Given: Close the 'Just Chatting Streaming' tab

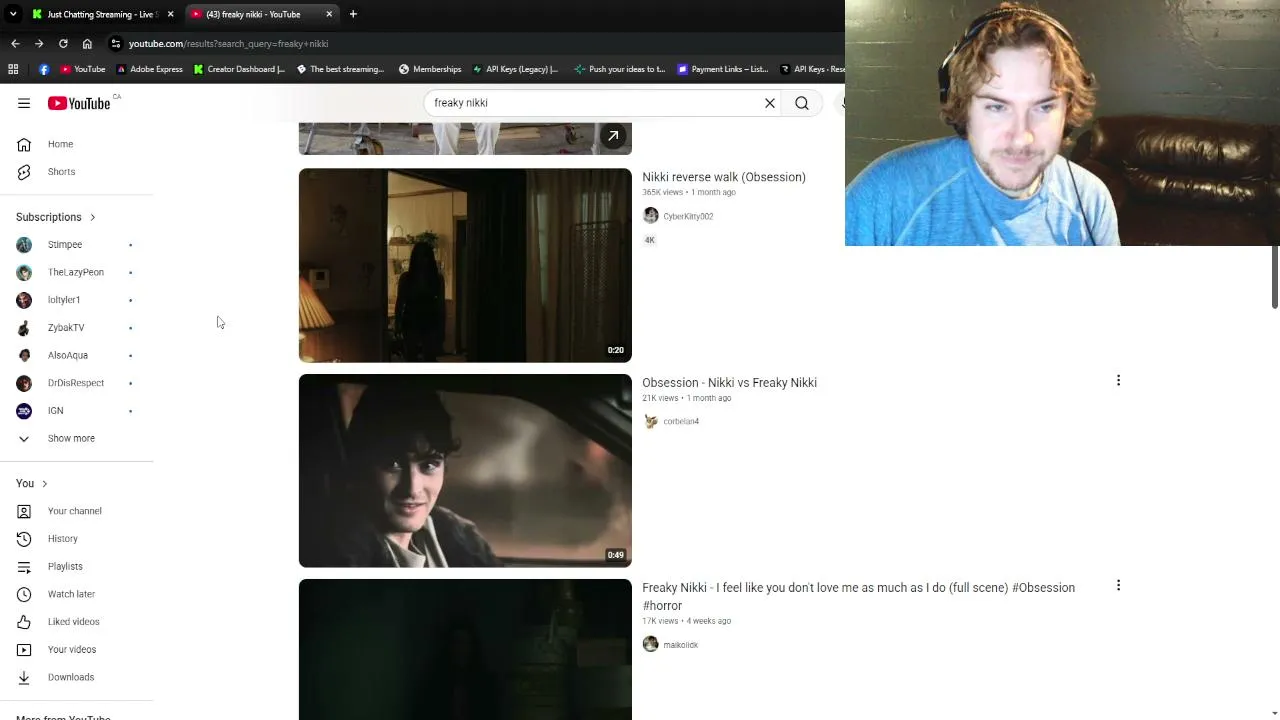Looking at the screenshot, I should click(x=171, y=14).
